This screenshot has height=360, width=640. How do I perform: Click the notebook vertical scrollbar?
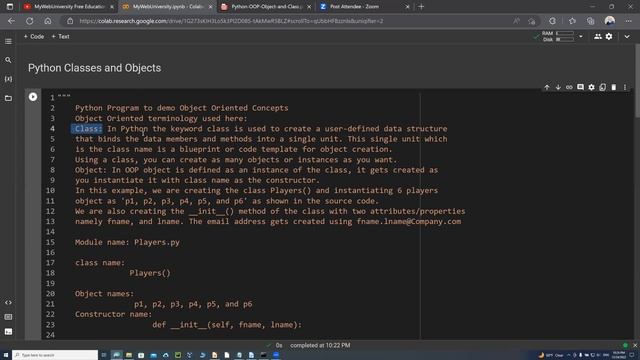click(x=637, y=82)
